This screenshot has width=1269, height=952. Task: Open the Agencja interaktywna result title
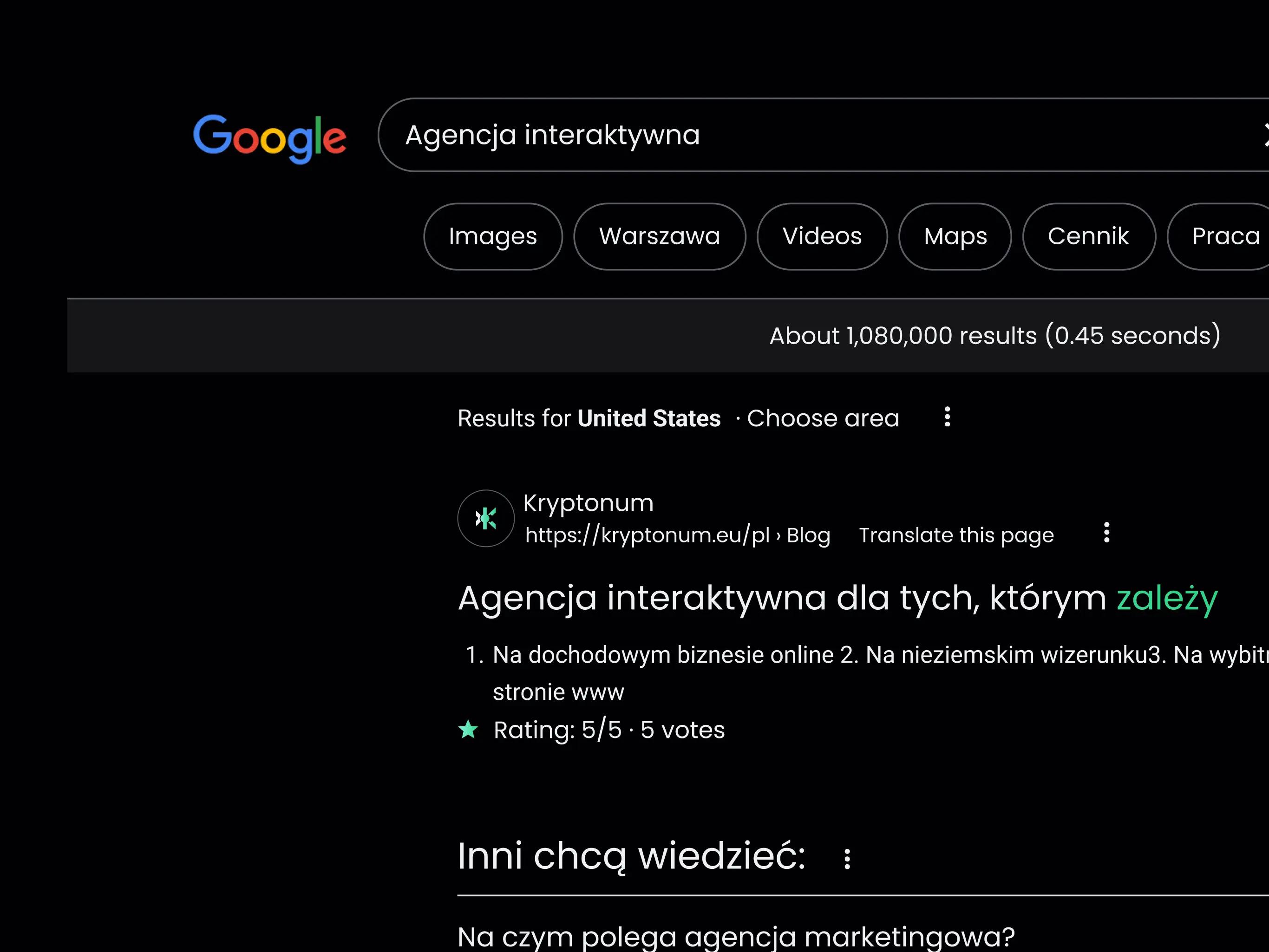pos(837,598)
